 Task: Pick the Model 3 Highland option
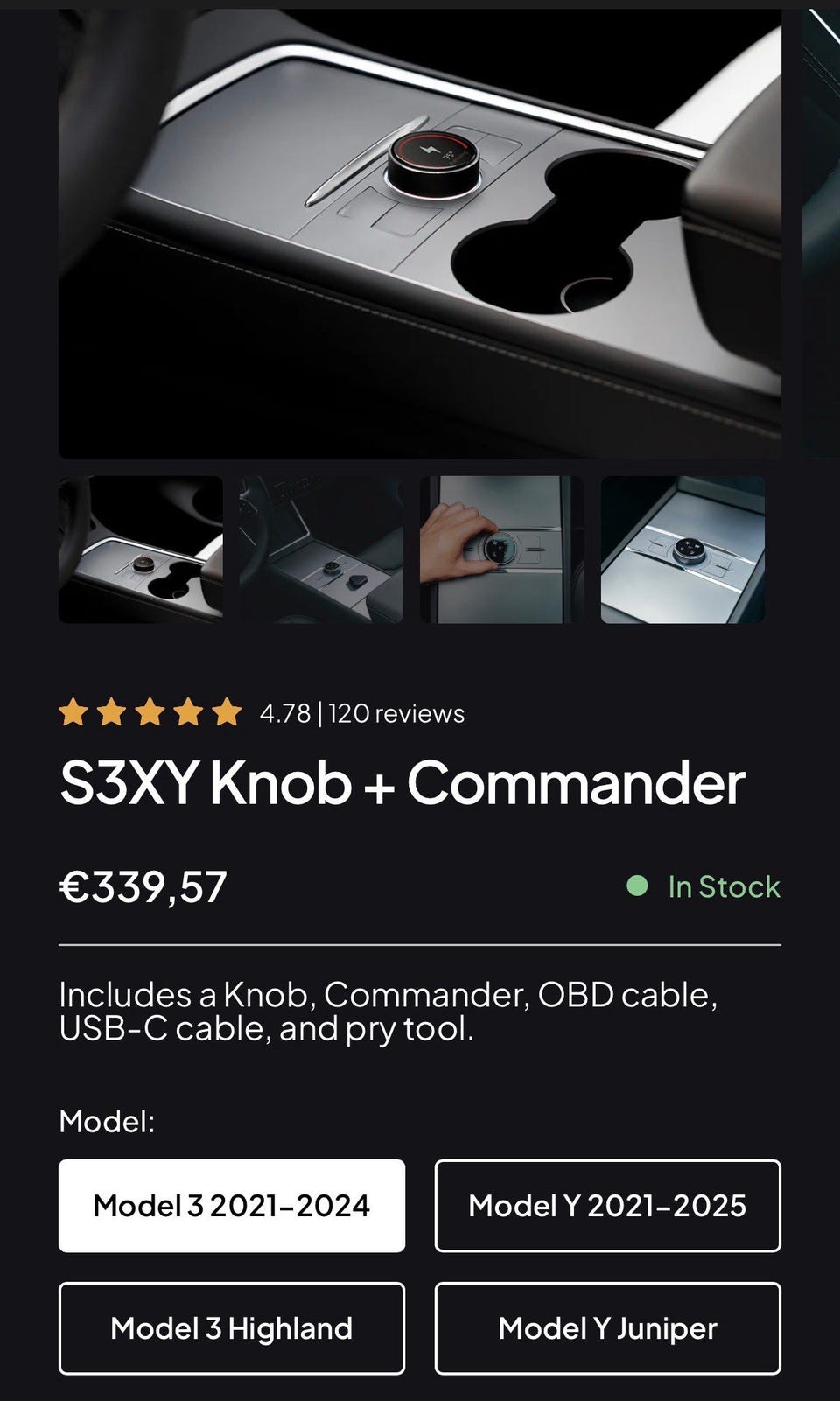tap(232, 1328)
